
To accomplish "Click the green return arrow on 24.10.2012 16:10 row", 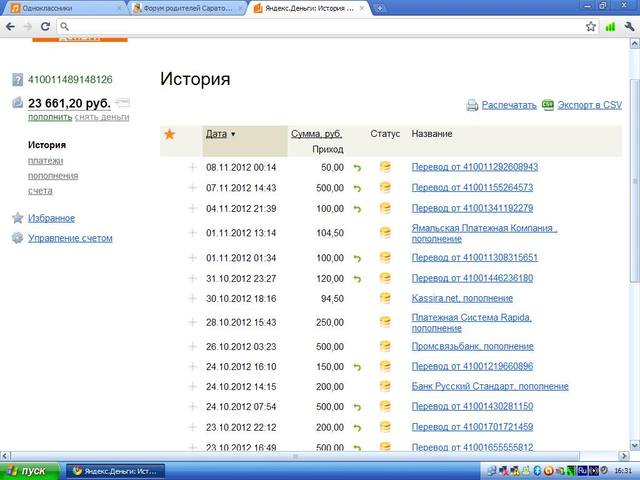I will click(x=357, y=367).
